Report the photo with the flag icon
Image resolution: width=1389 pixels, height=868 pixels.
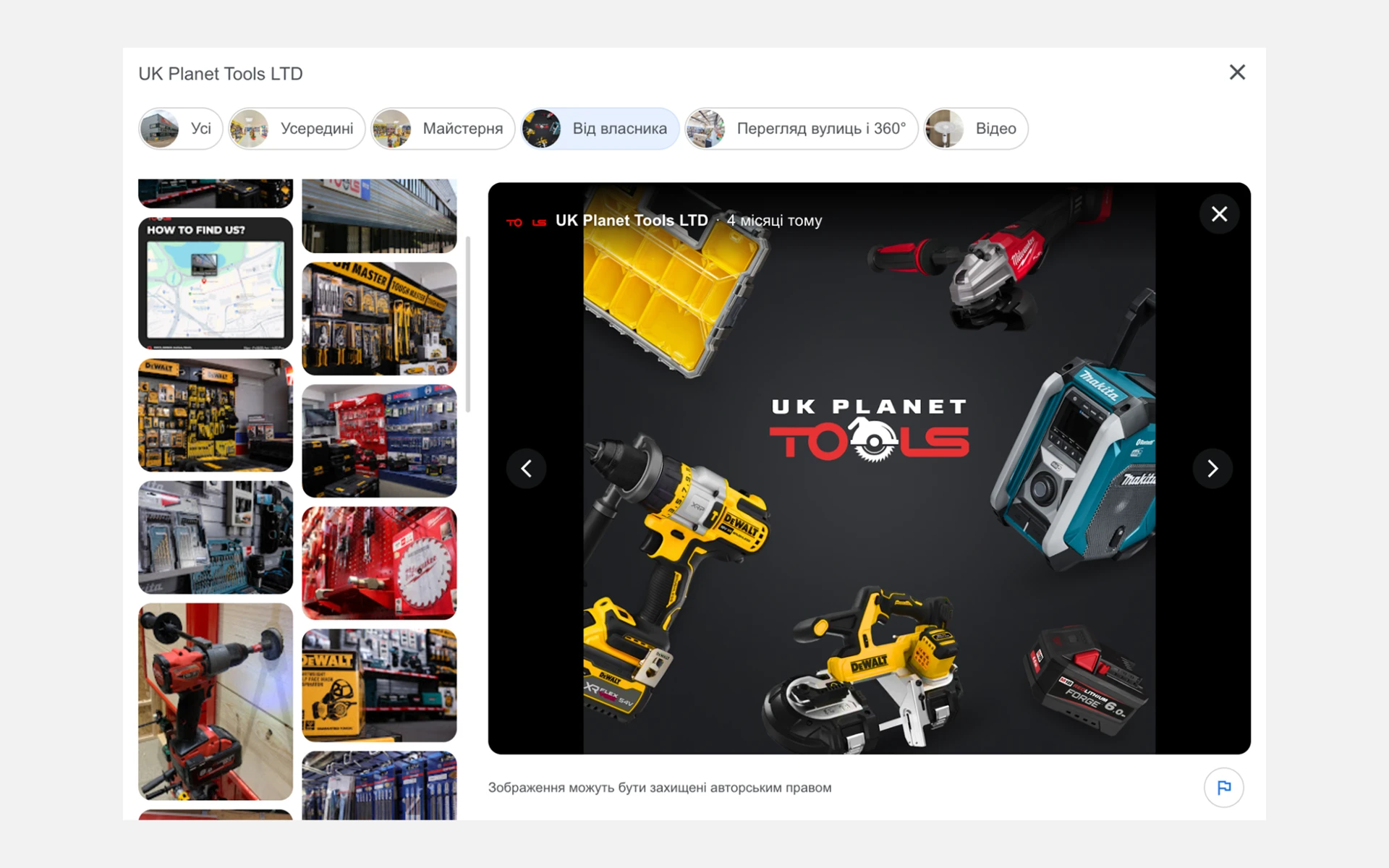point(1223,787)
